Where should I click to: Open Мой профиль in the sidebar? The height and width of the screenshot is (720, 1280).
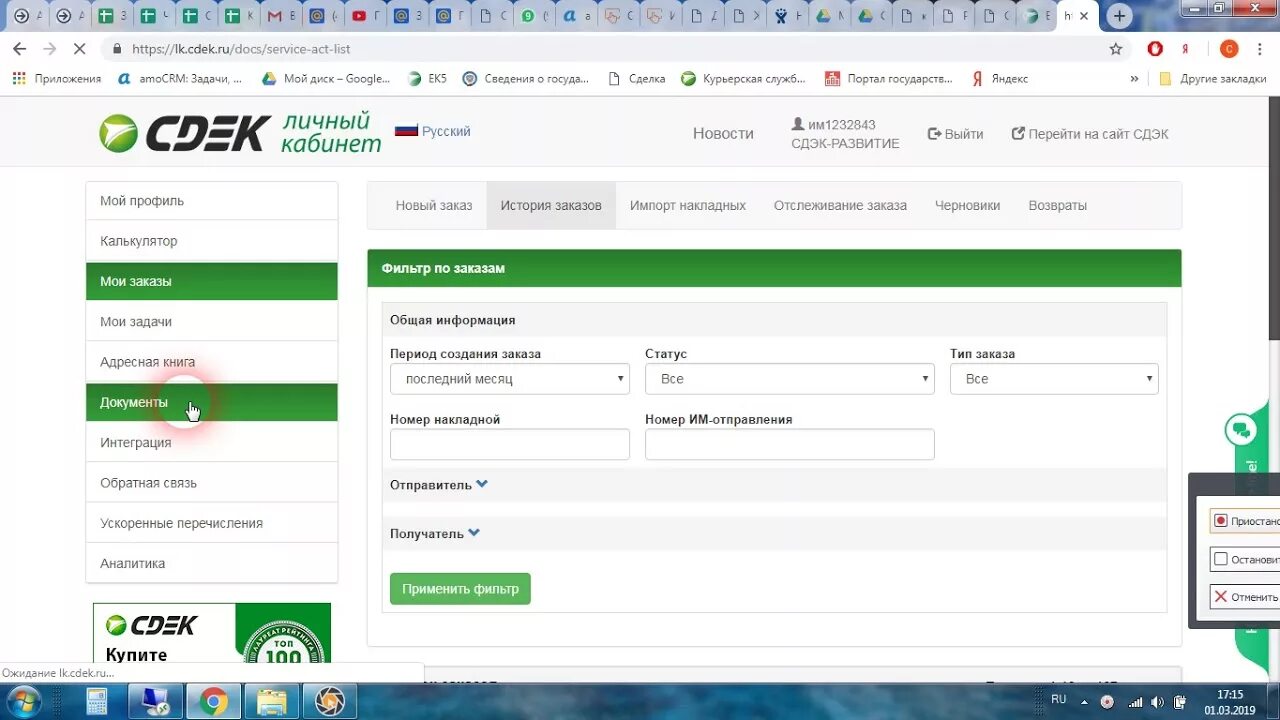[x=212, y=201]
